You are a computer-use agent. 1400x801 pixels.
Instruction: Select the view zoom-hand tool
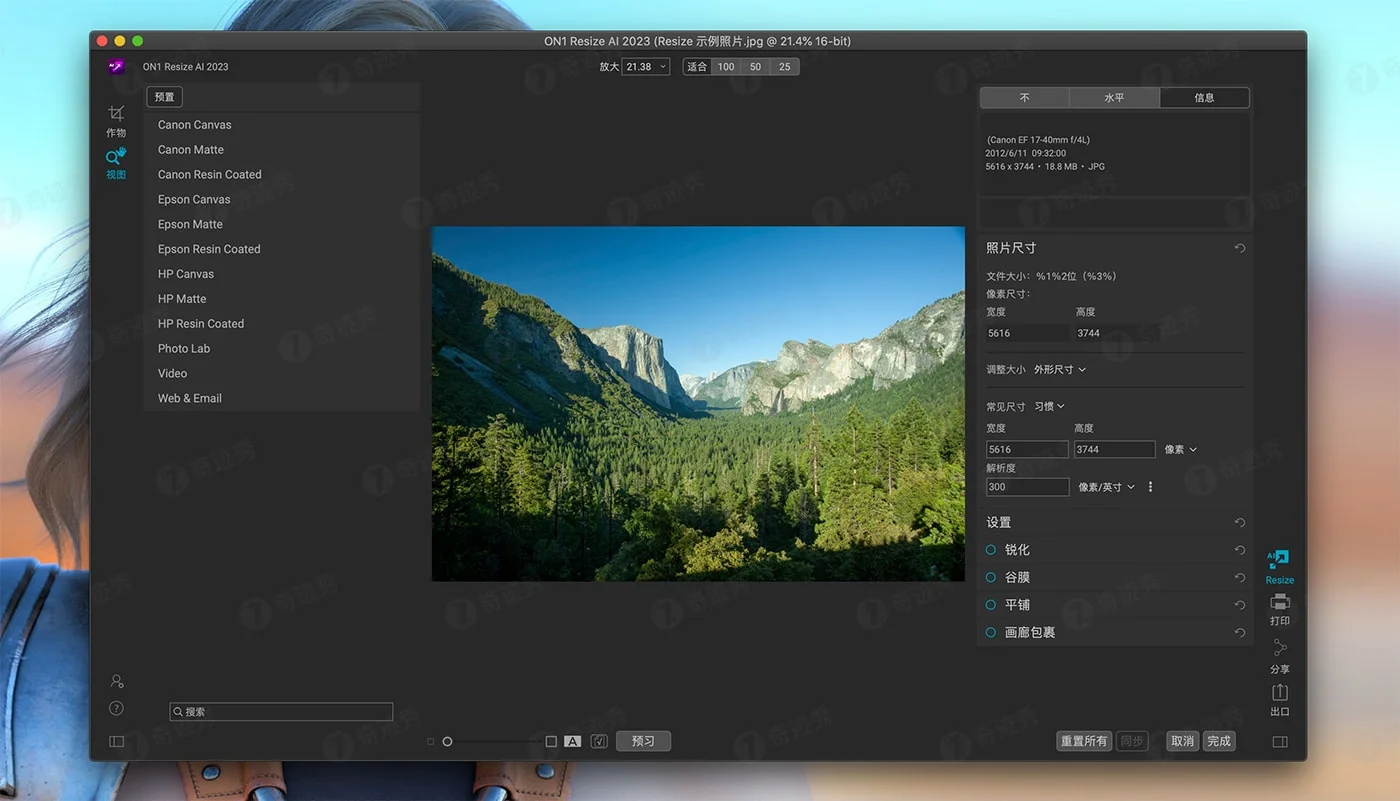pos(116,156)
